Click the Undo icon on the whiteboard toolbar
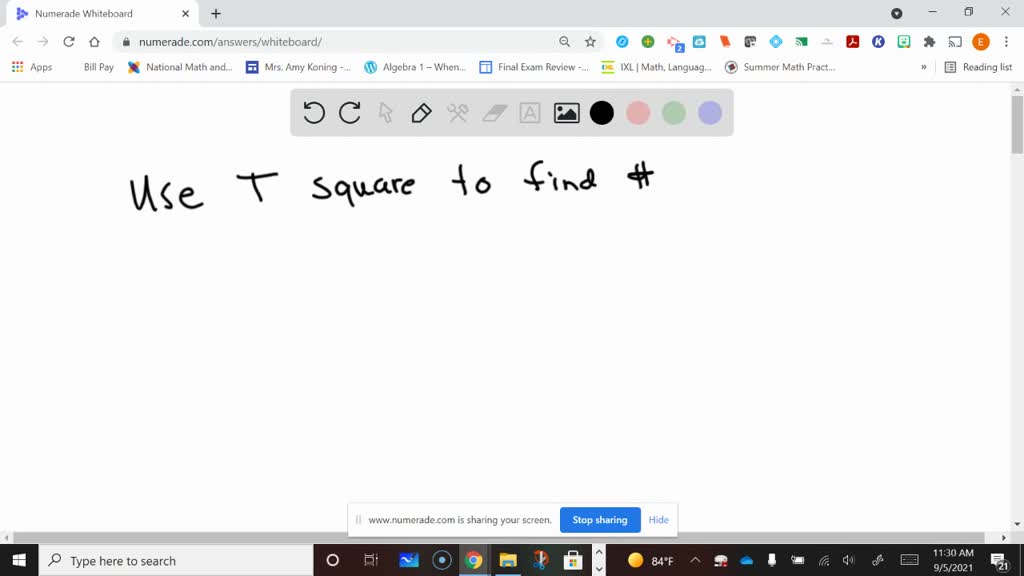Image resolution: width=1024 pixels, height=576 pixels. tap(313, 113)
